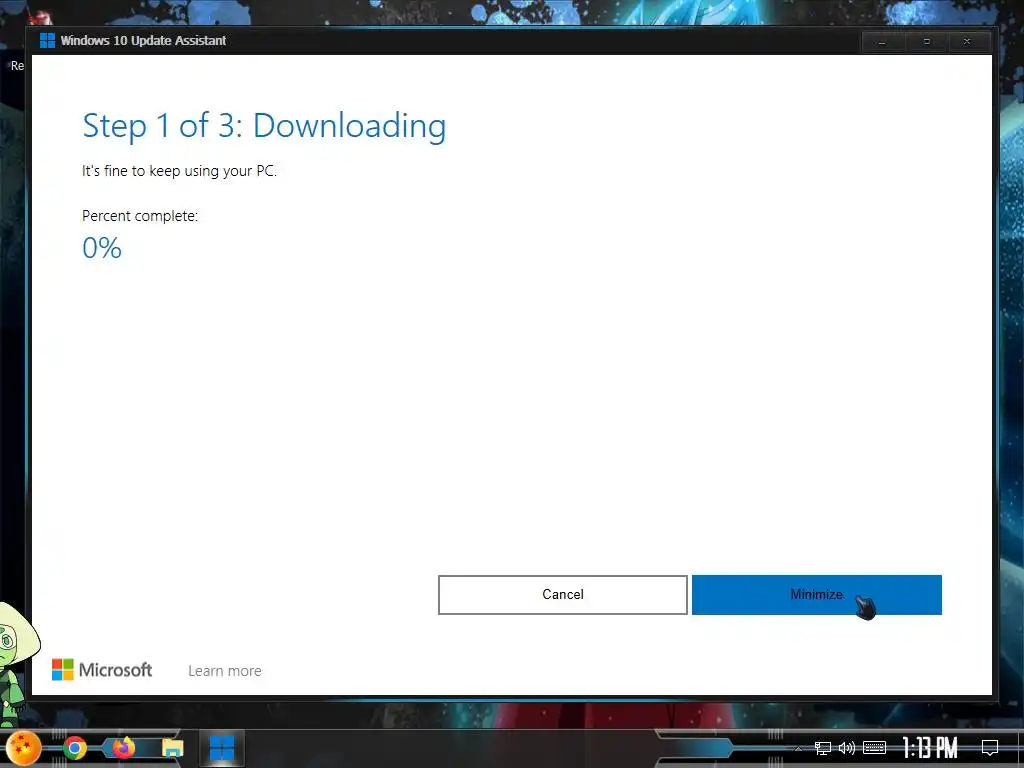Show hidden system tray icons
Image resolution: width=1024 pixels, height=768 pixels.
pos(798,748)
